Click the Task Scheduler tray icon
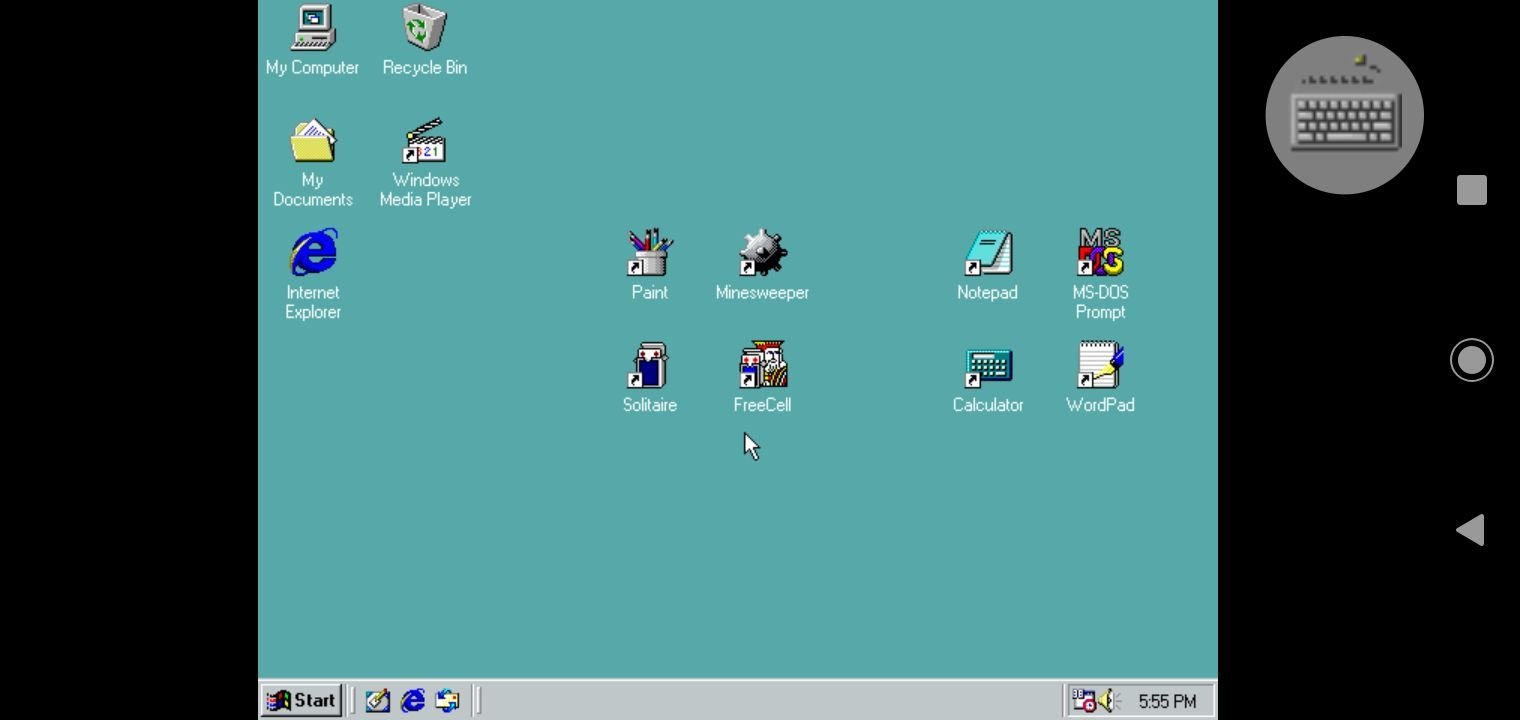This screenshot has height=720, width=1520. pos(1084,701)
